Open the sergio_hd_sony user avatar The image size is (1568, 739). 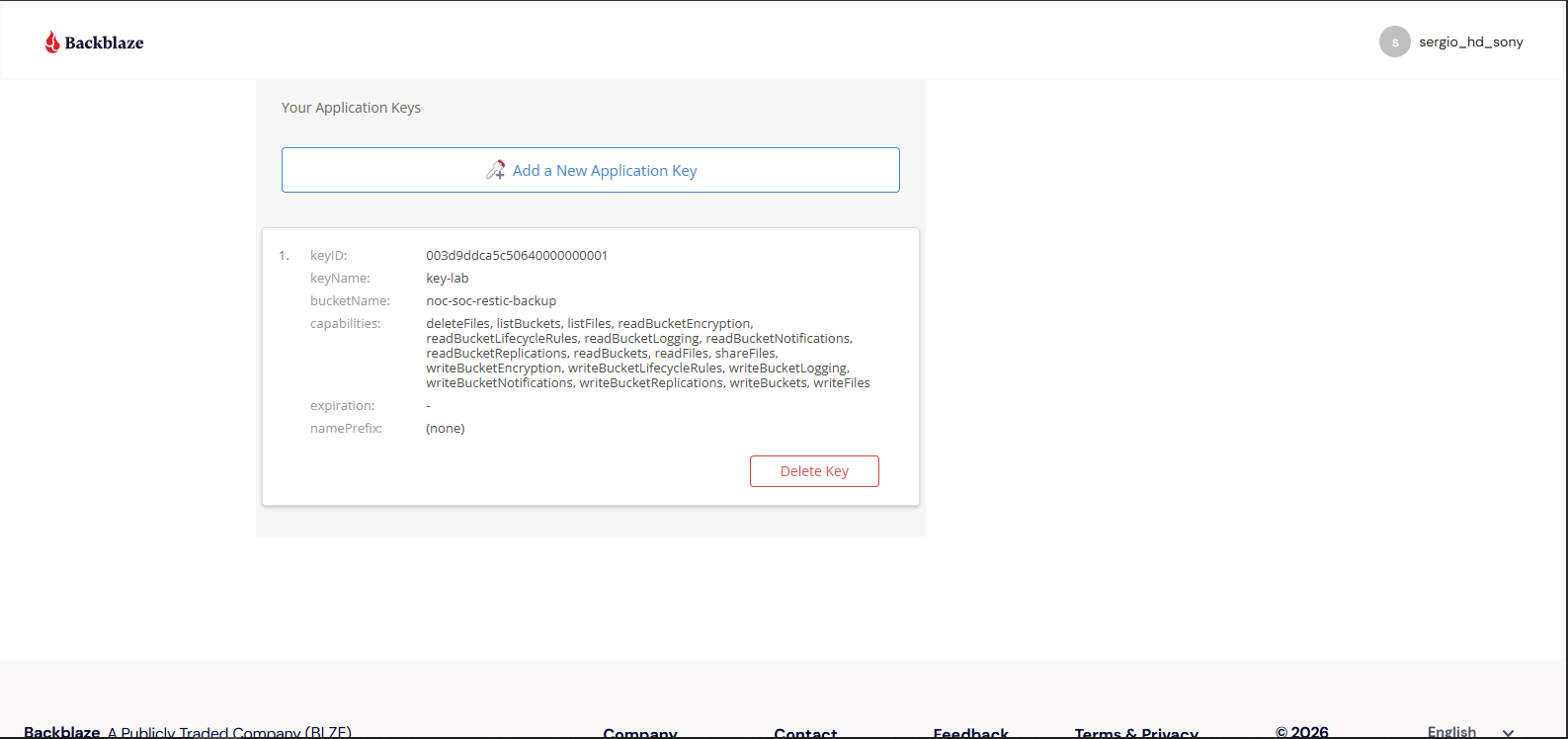pos(1394,41)
